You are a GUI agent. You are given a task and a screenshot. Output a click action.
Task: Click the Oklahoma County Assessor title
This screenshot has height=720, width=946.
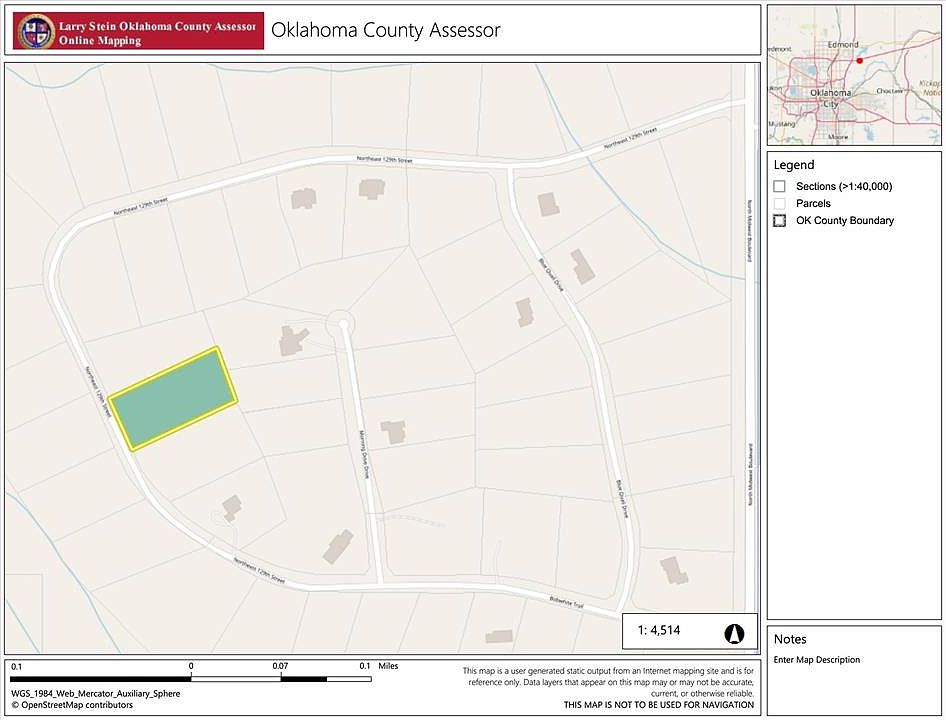(385, 30)
